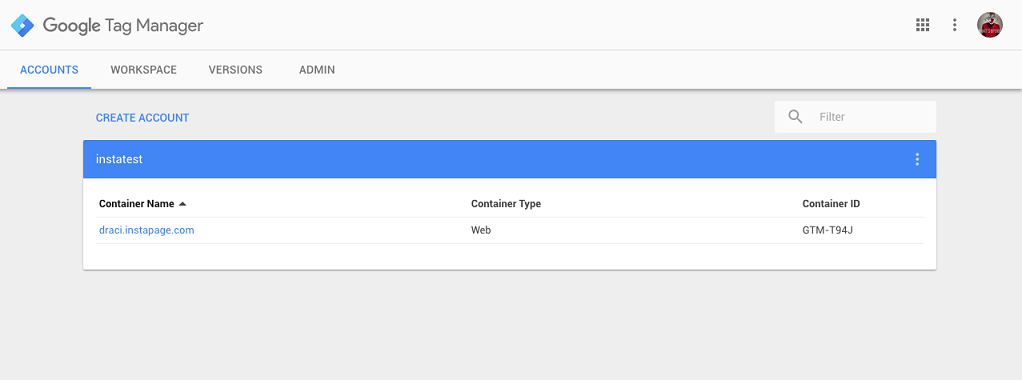Sort by the Container Name column header
This screenshot has width=1022, height=380.
(x=136, y=204)
